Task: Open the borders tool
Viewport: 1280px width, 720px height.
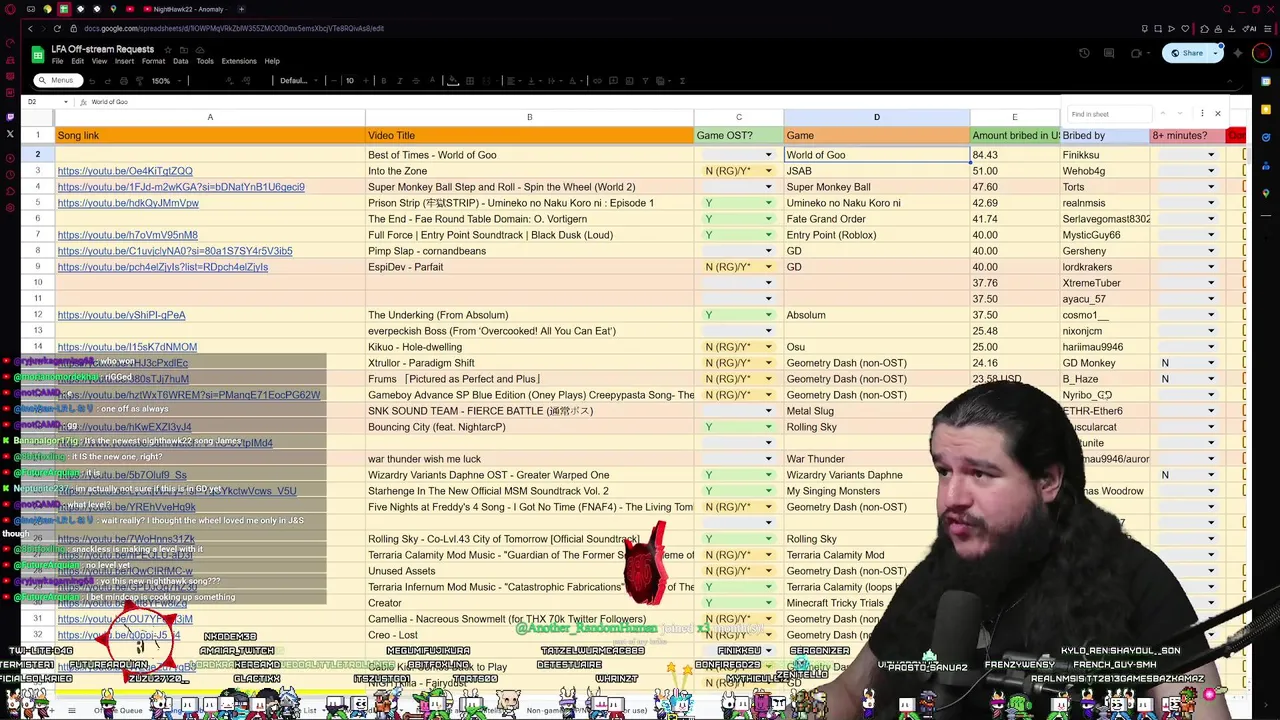Action: tap(469, 80)
